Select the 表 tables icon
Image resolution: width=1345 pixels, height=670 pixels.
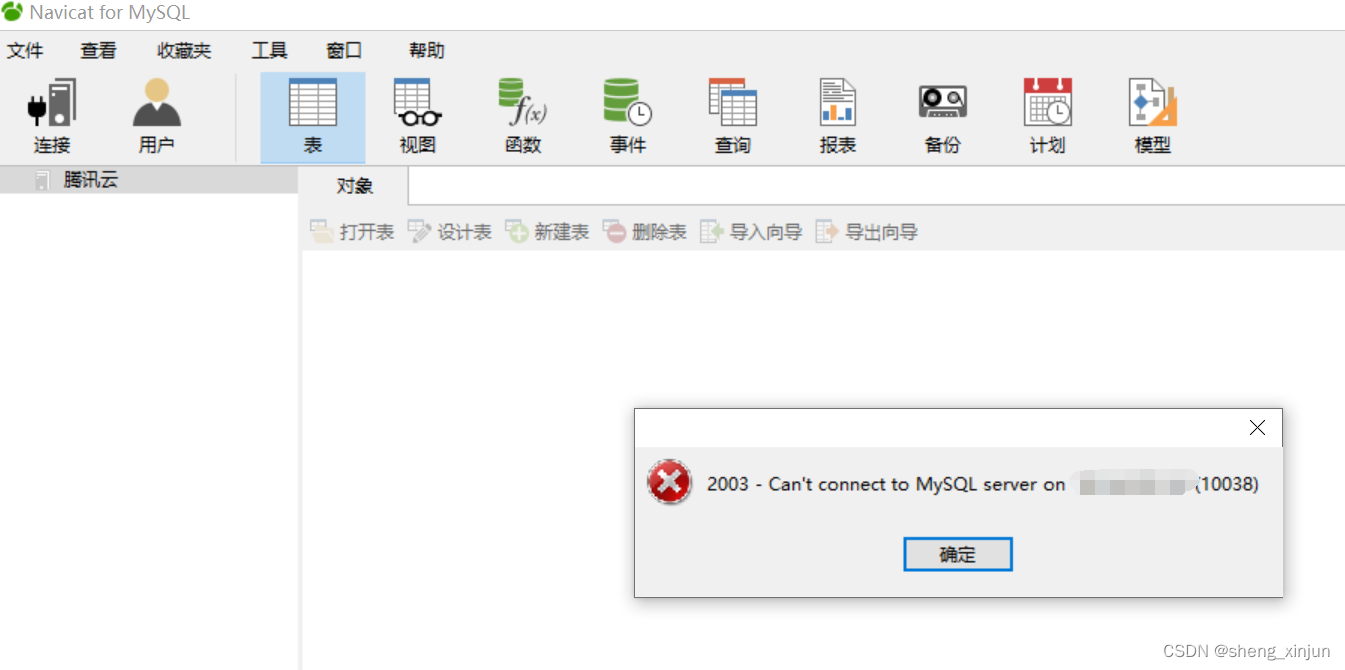click(313, 117)
